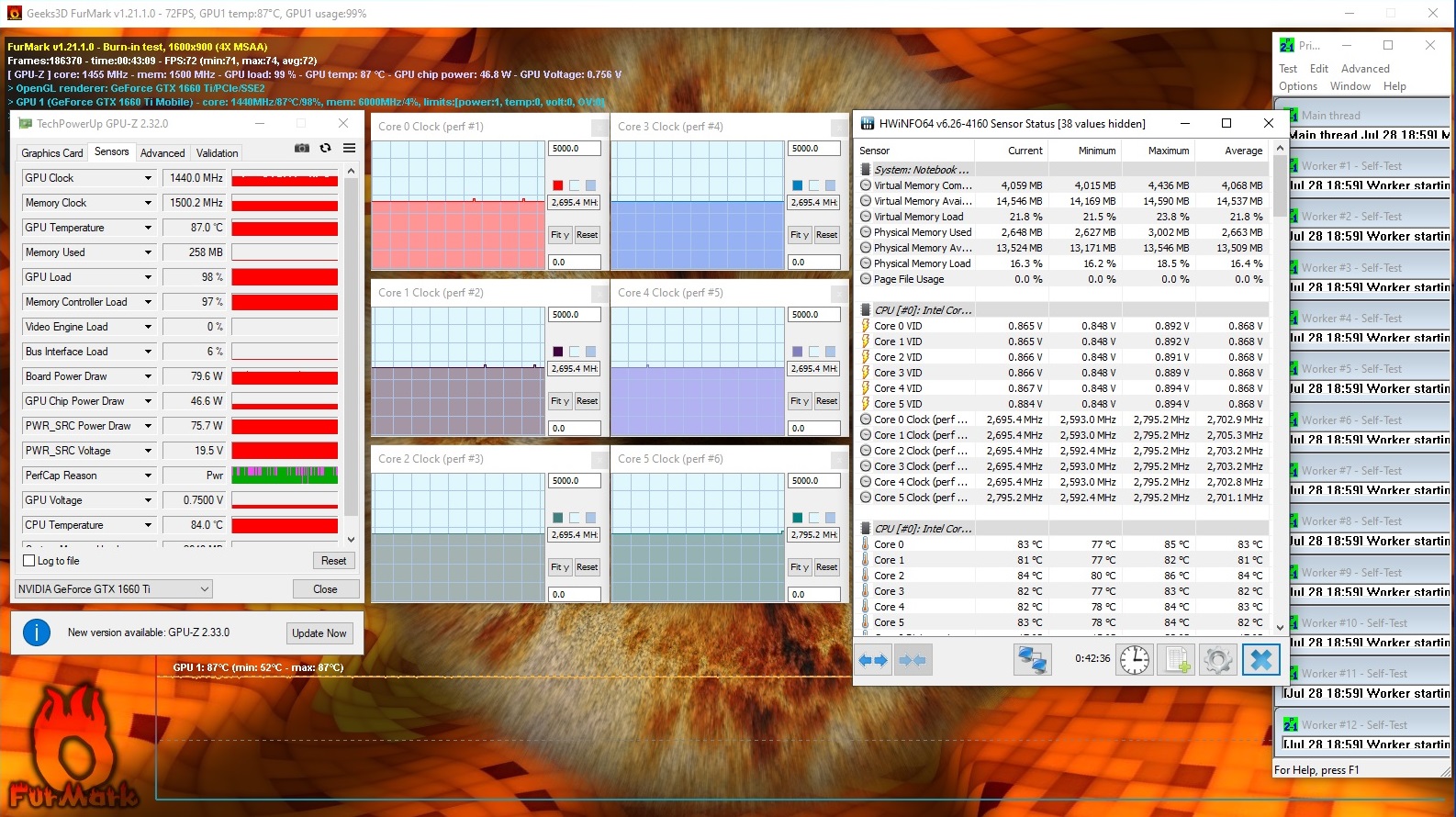Screen dimensions: 1456x817
Task: Click the Prime95 app icon in title bar
Action: click(1287, 45)
